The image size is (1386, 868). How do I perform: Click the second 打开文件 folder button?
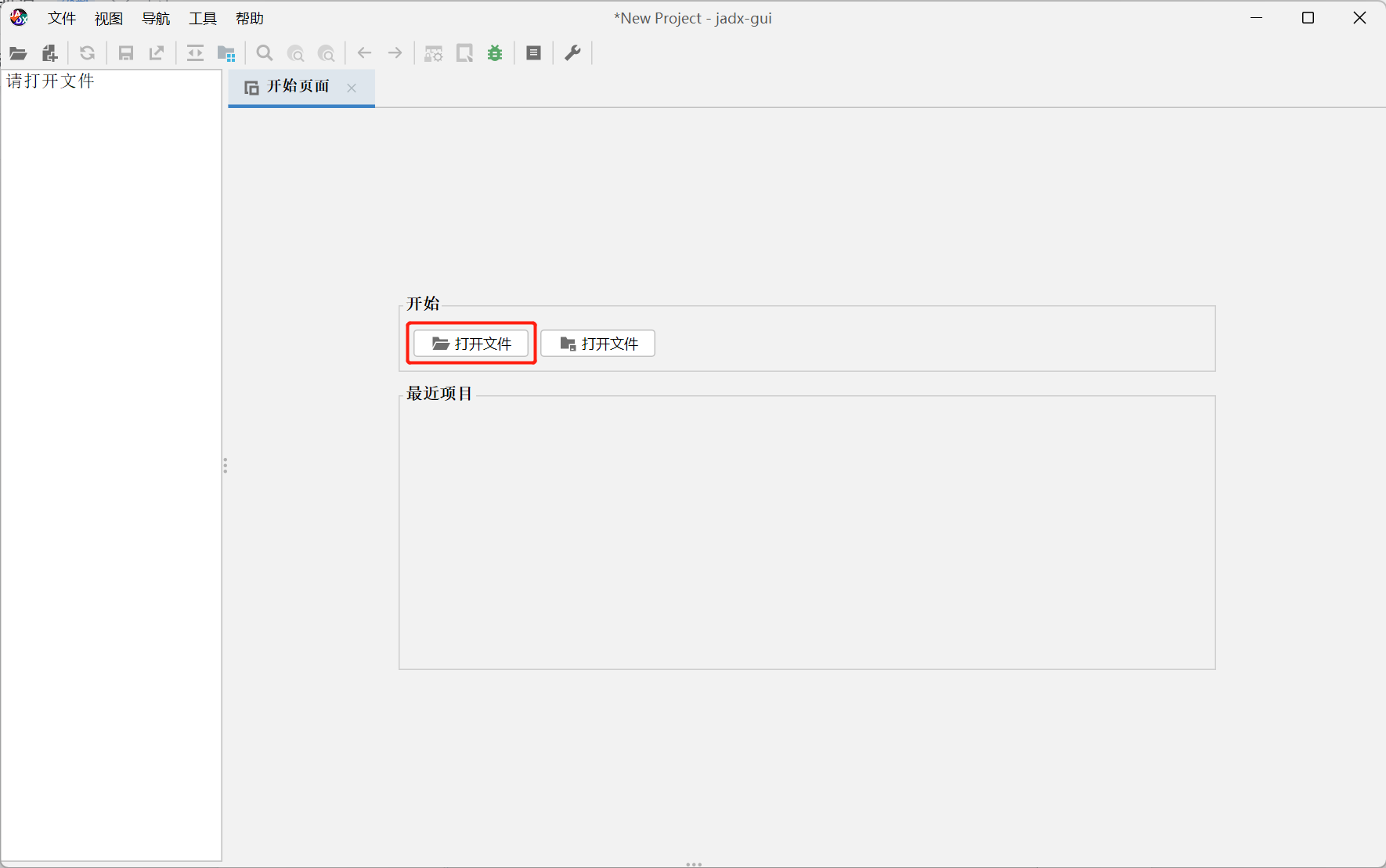(597, 343)
